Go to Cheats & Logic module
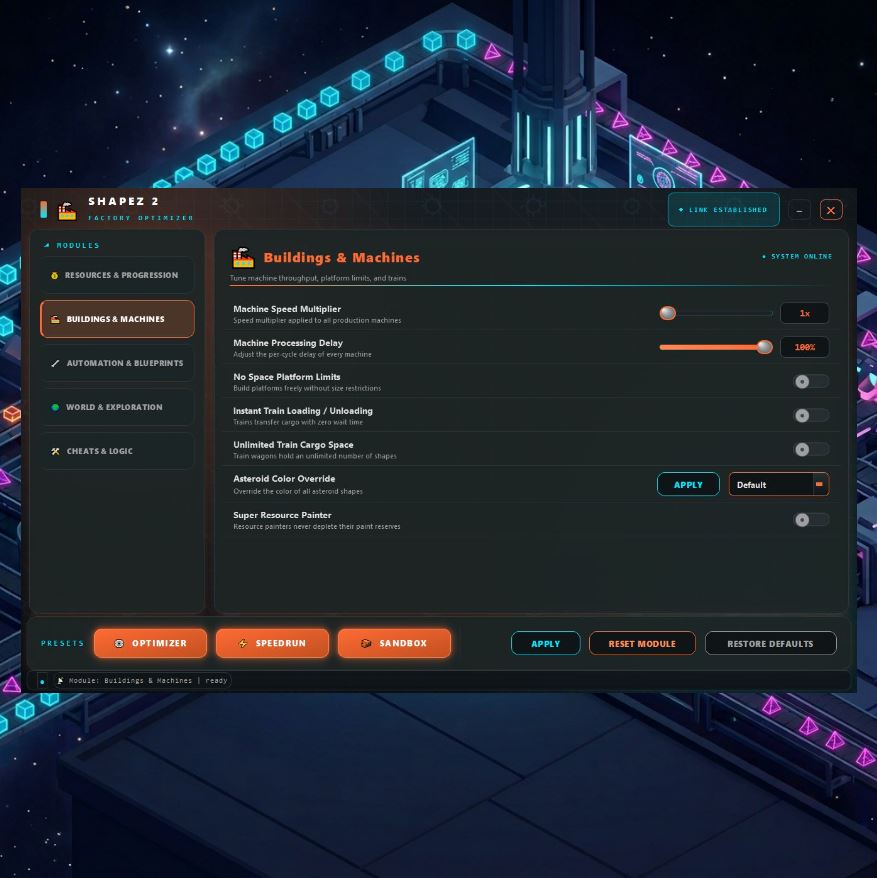The image size is (877, 878). 117,451
